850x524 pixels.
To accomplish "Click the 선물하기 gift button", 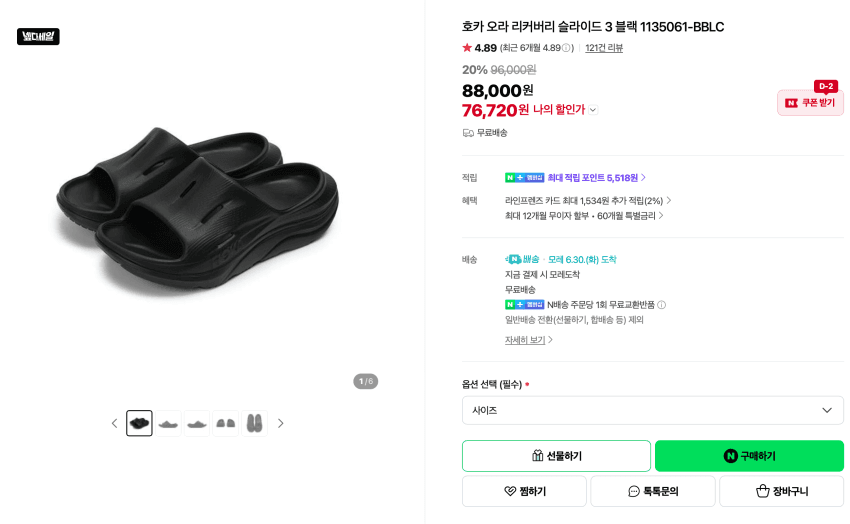I will point(556,456).
